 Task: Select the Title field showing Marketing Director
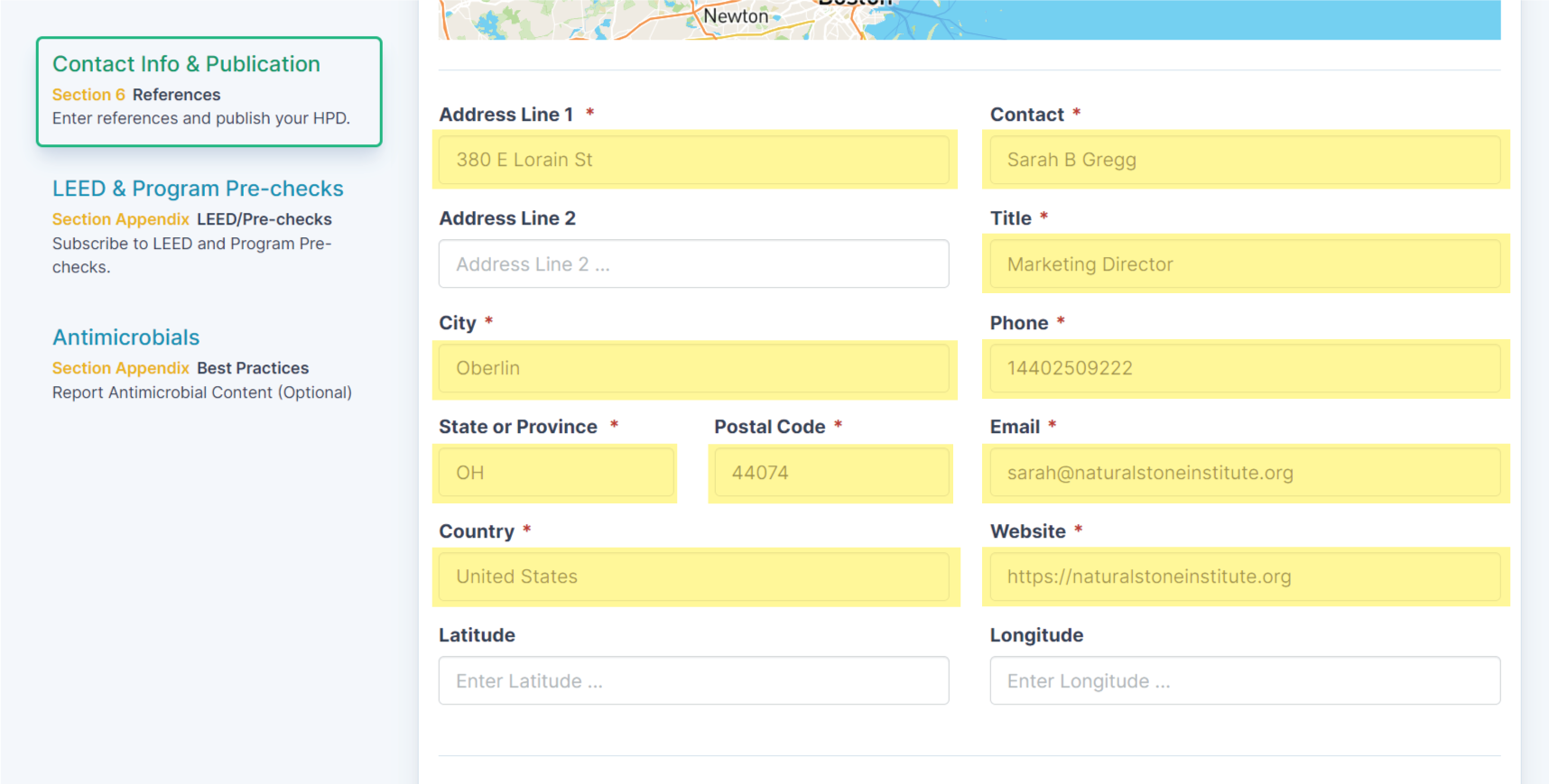(x=1244, y=264)
